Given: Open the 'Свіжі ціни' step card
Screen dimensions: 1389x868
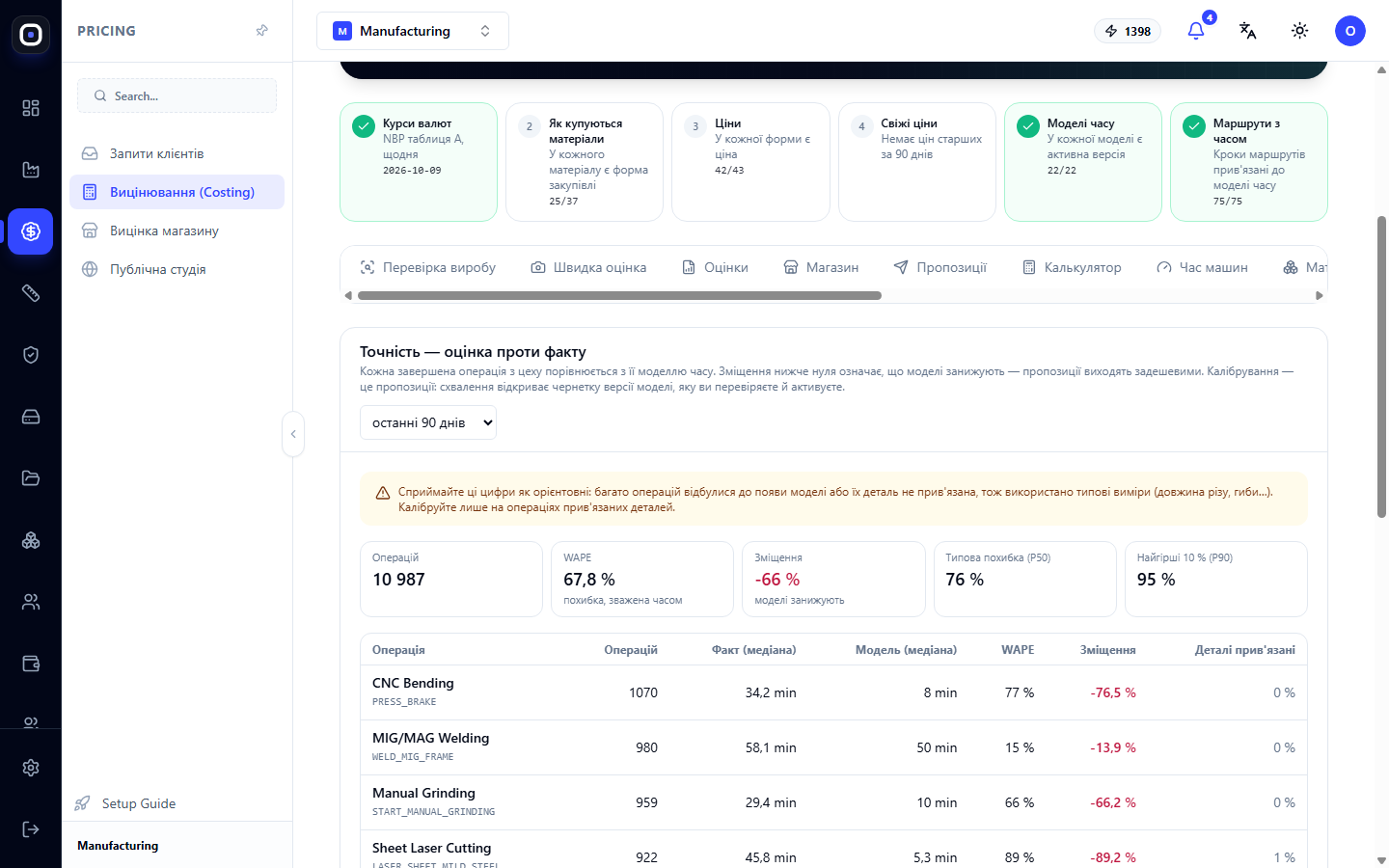Looking at the screenshot, I should tap(917, 162).
